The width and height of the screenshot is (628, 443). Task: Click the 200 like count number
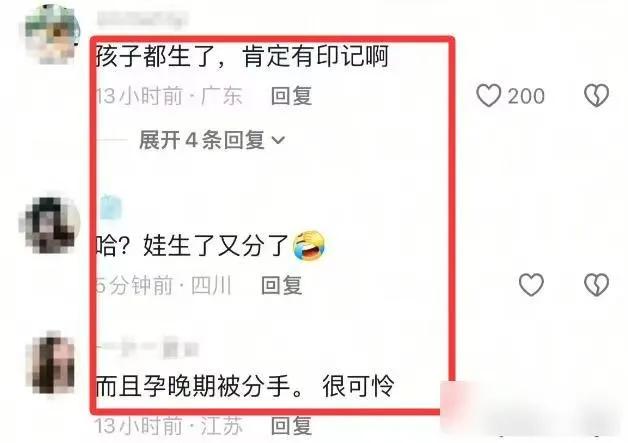(526, 96)
